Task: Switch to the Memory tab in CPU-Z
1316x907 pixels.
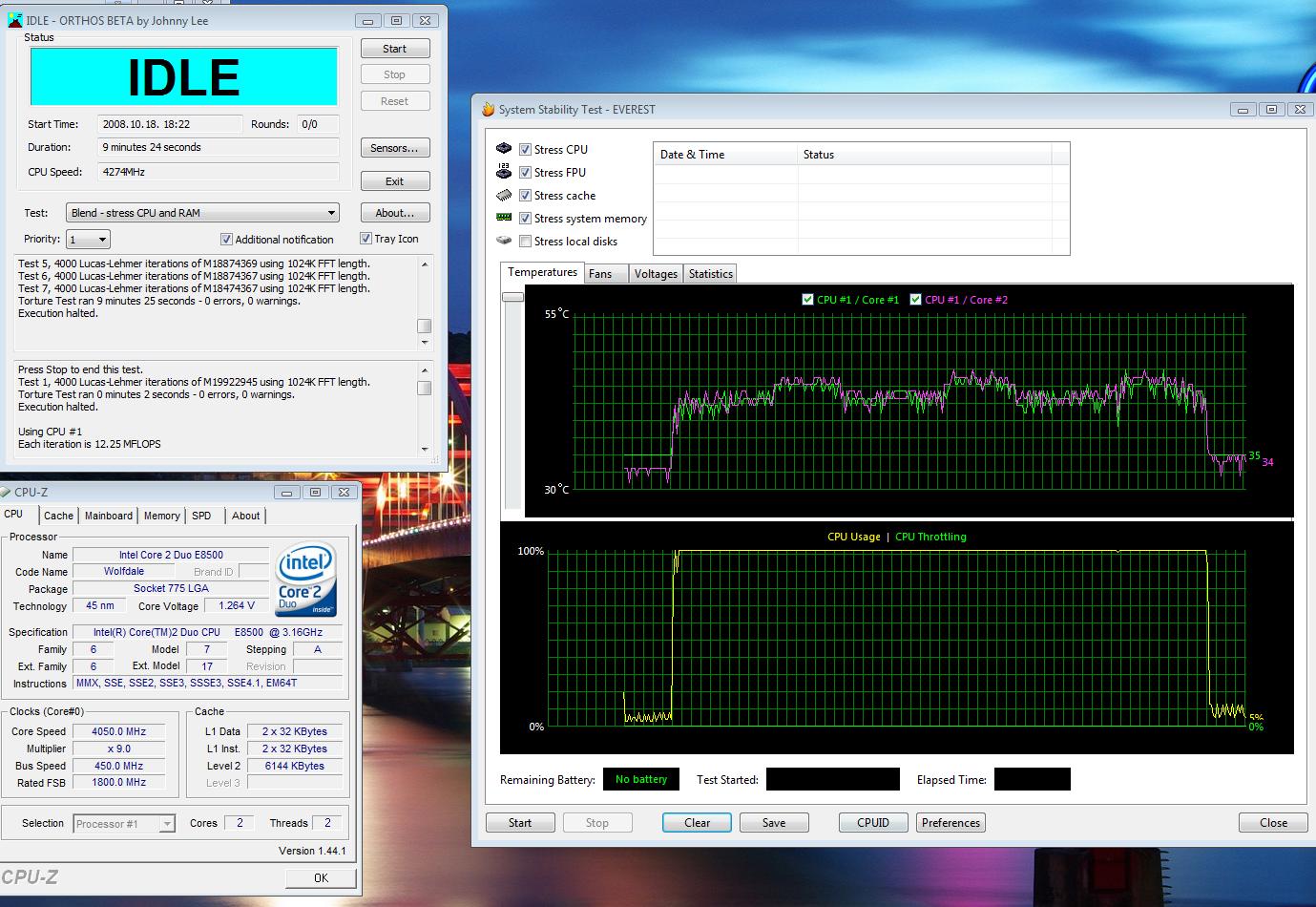Action: (161, 516)
